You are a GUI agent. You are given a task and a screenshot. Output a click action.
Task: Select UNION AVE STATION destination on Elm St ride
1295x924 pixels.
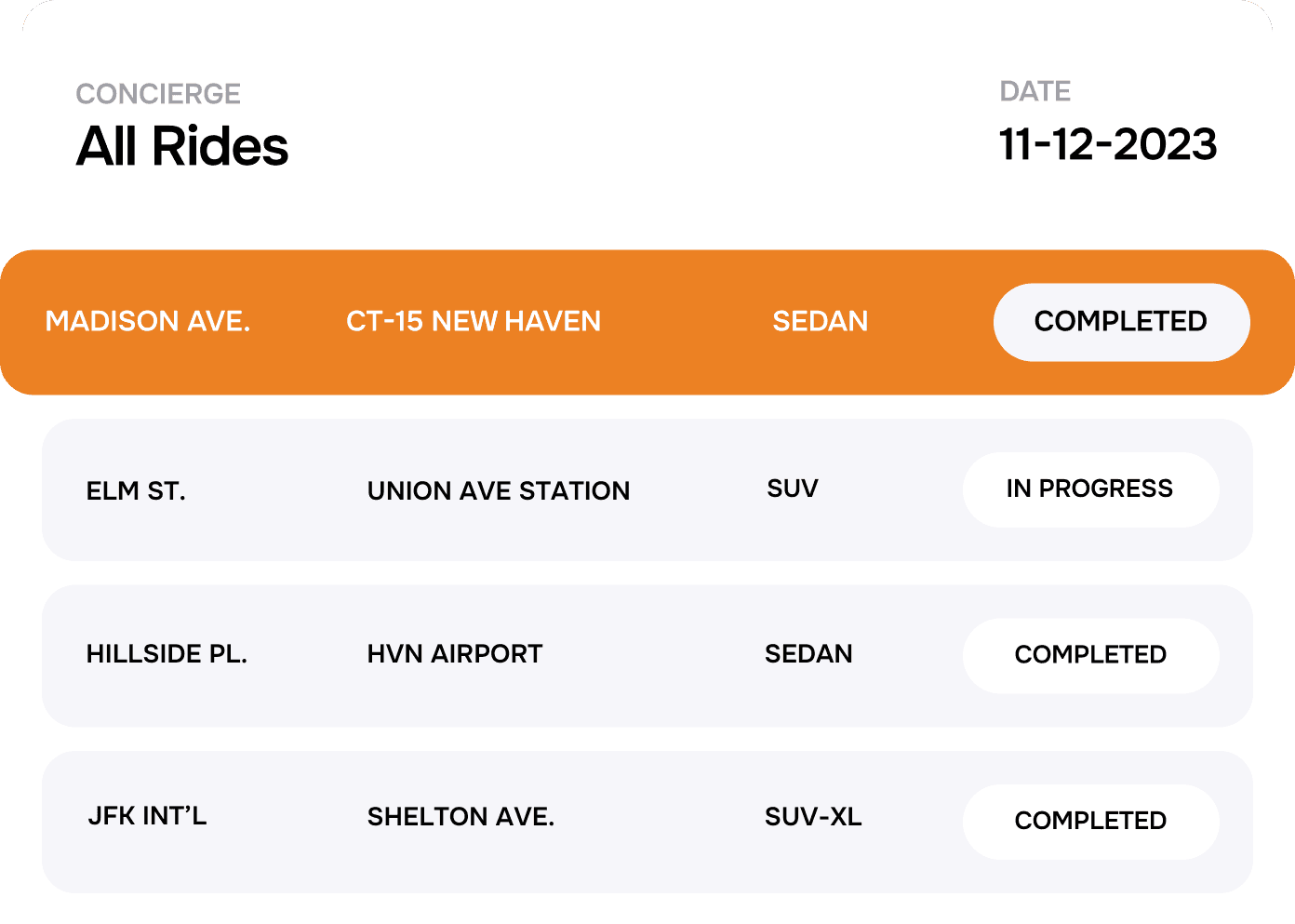tap(500, 491)
